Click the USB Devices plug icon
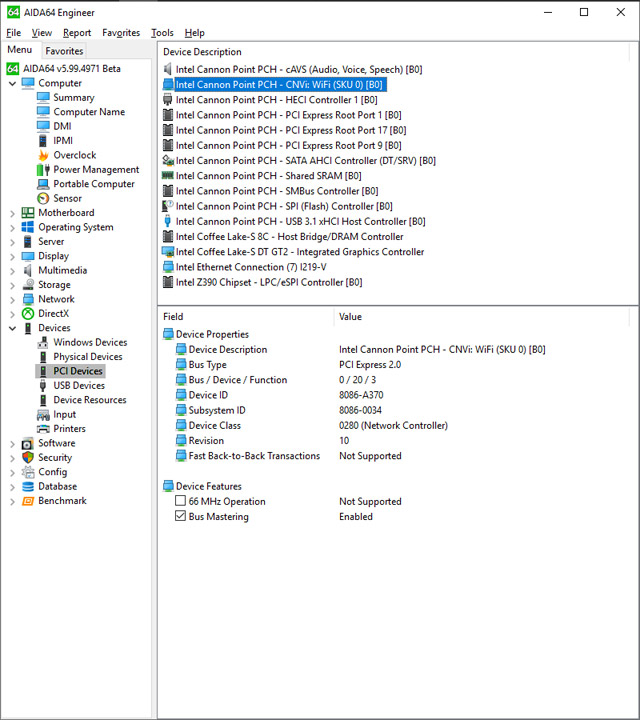The height and width of the screenshot is (720, 640). [43, 386]
